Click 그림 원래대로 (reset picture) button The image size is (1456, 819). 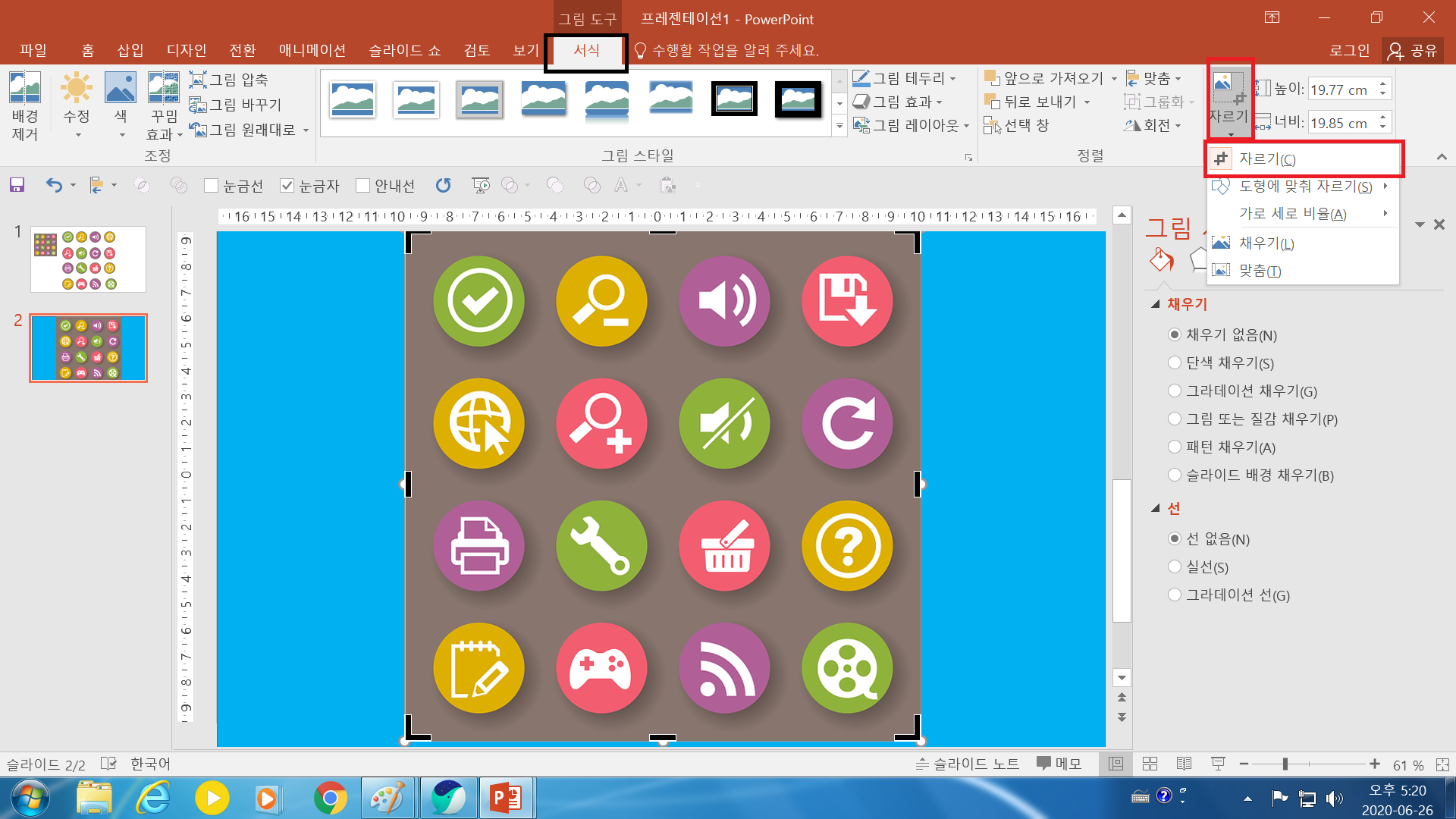point(243,130)
